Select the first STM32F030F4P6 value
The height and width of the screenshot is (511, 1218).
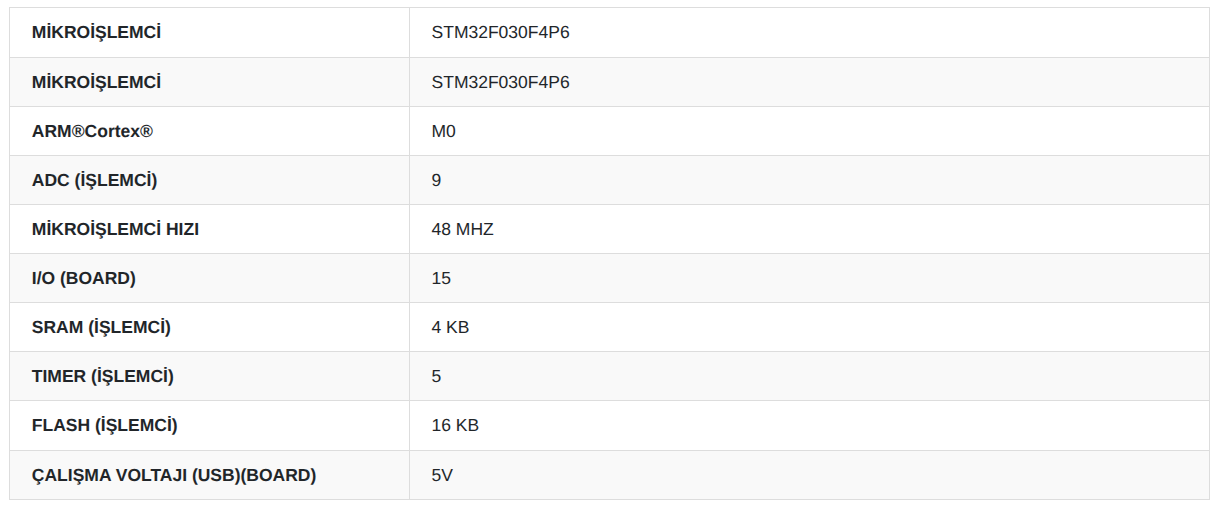(500, 32)
